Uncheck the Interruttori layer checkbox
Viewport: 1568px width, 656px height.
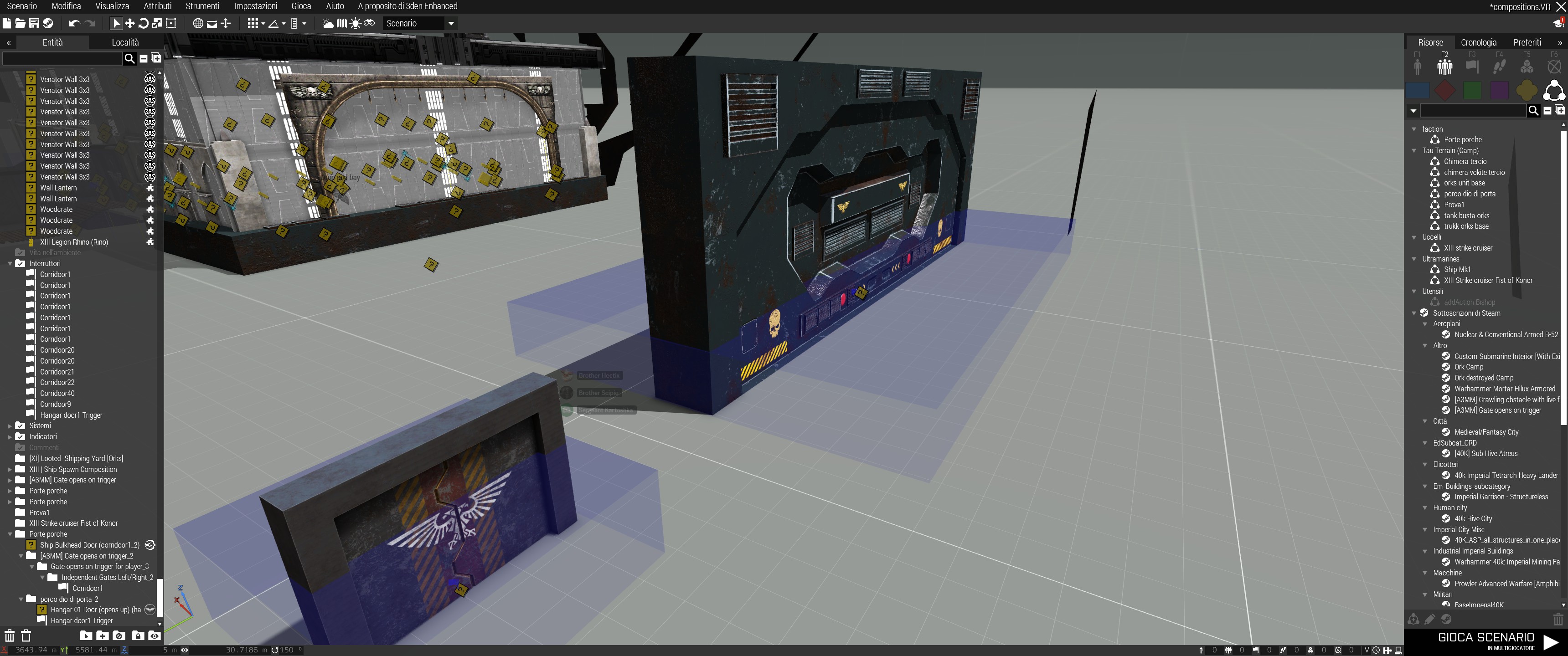click(x=20, y=263)
